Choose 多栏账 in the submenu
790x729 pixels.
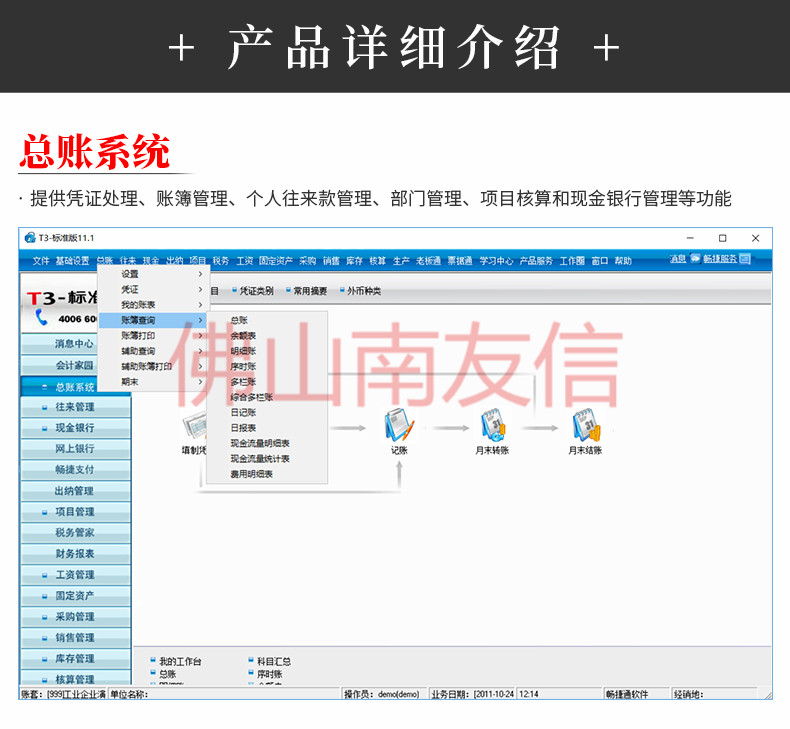coord(267,382)
